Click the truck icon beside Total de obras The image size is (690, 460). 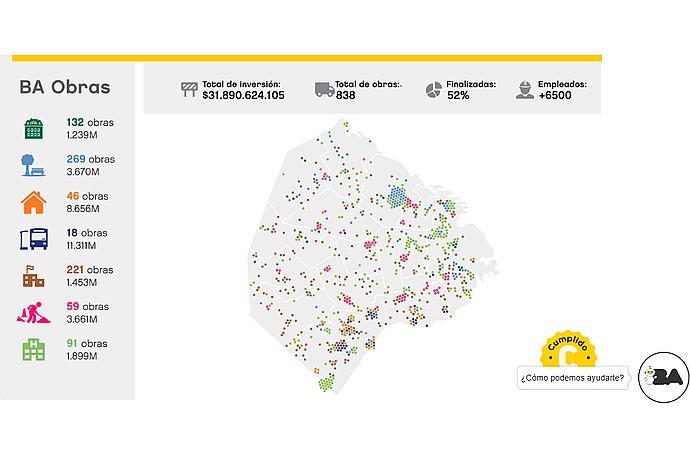[x=324, y=89]
